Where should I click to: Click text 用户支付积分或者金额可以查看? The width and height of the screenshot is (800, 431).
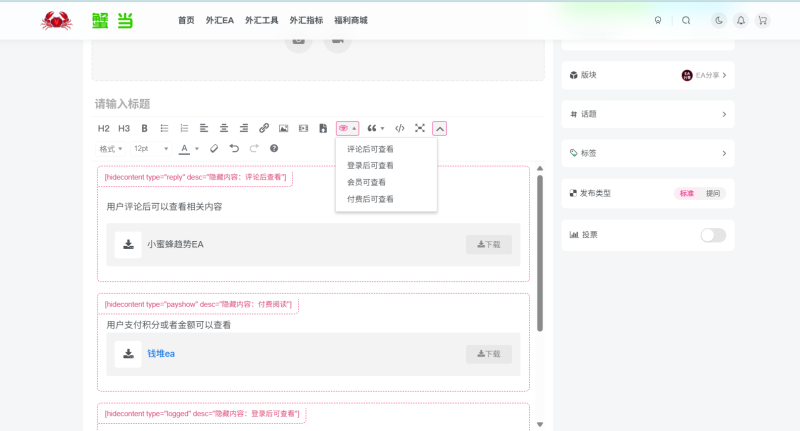coord(169,325)
